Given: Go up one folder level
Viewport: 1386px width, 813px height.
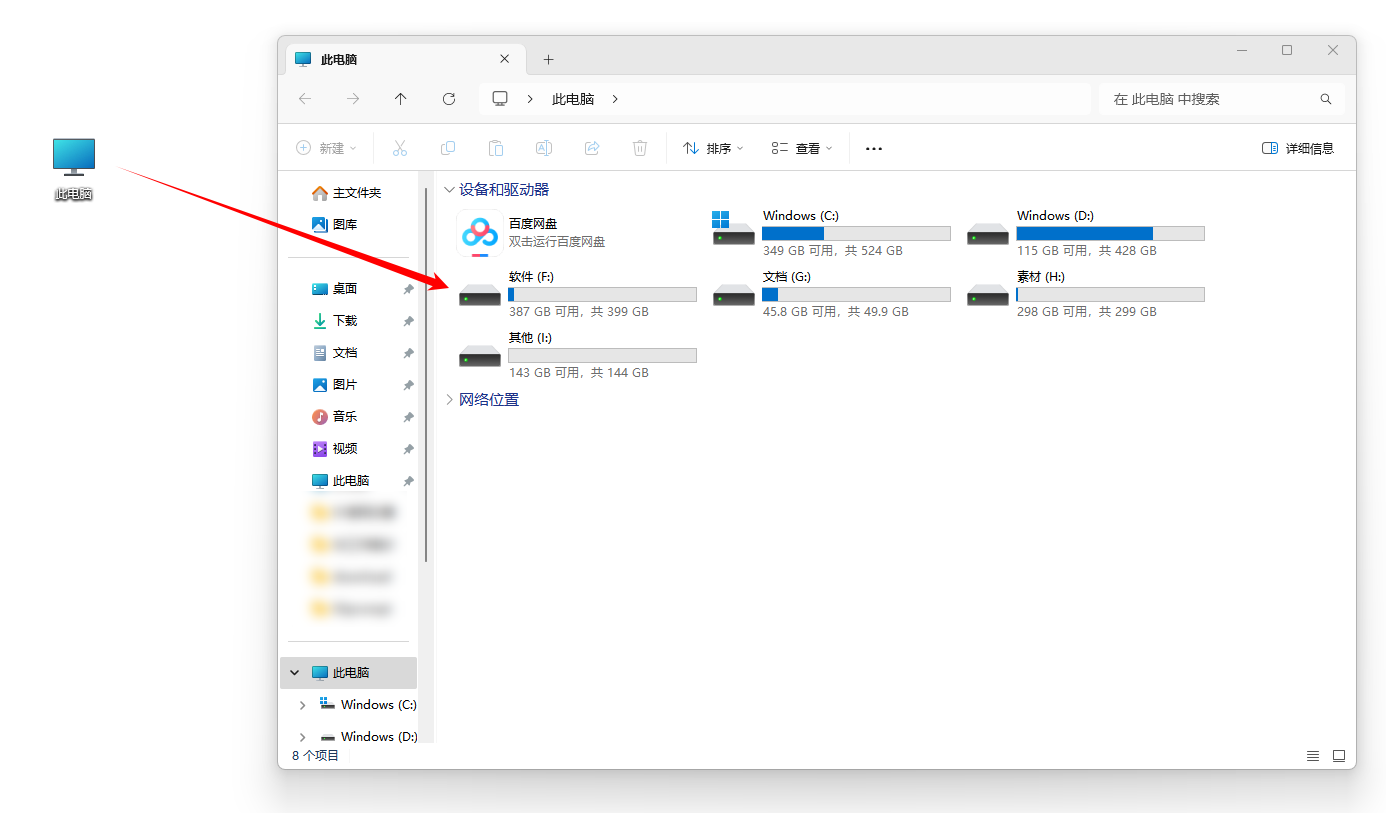Looking at the screenshot, I should (x=401, y=99).
